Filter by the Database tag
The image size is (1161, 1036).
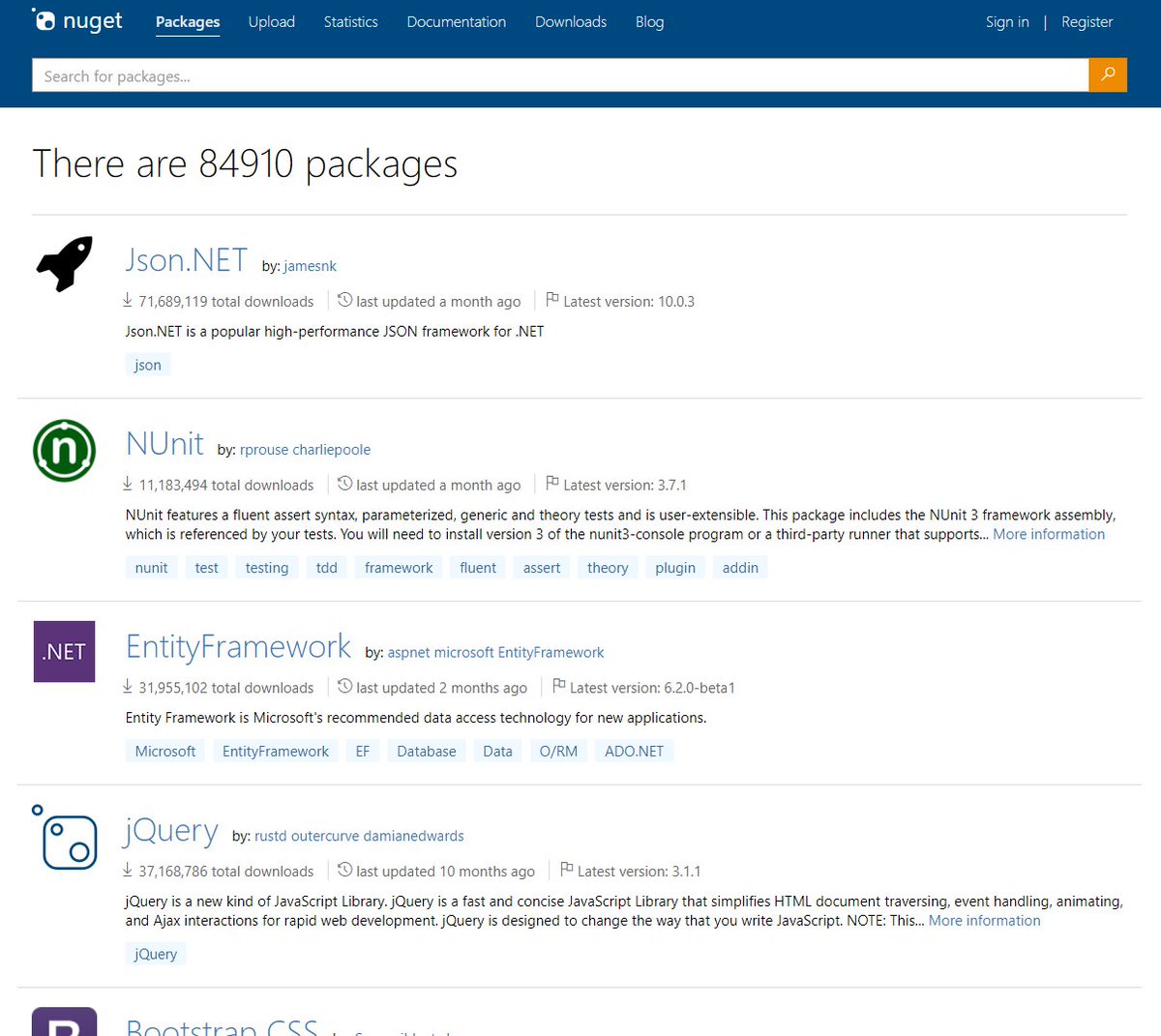coord(427,751)
